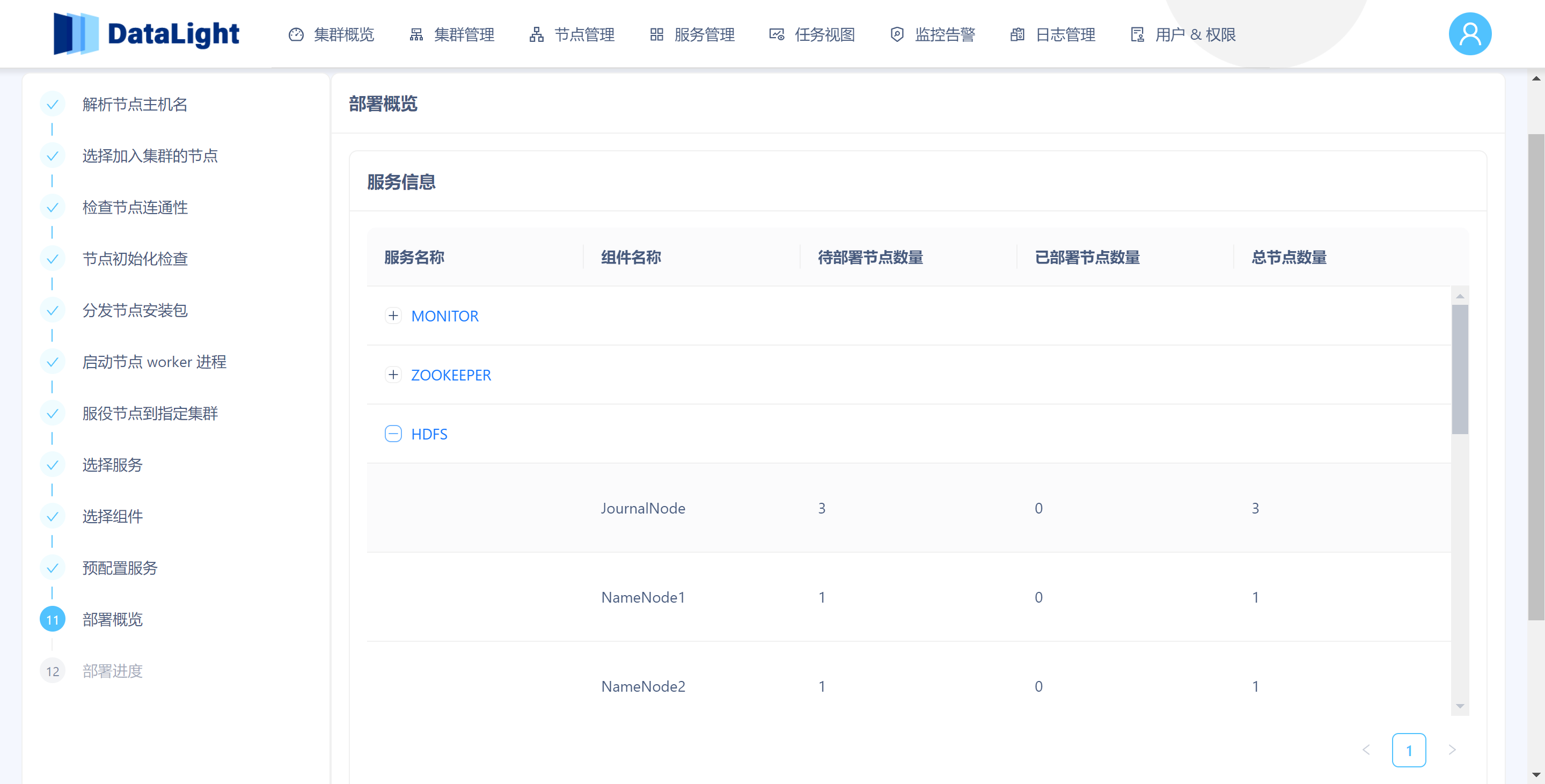Select page 1 in pagination

[x=1409, y=750]
